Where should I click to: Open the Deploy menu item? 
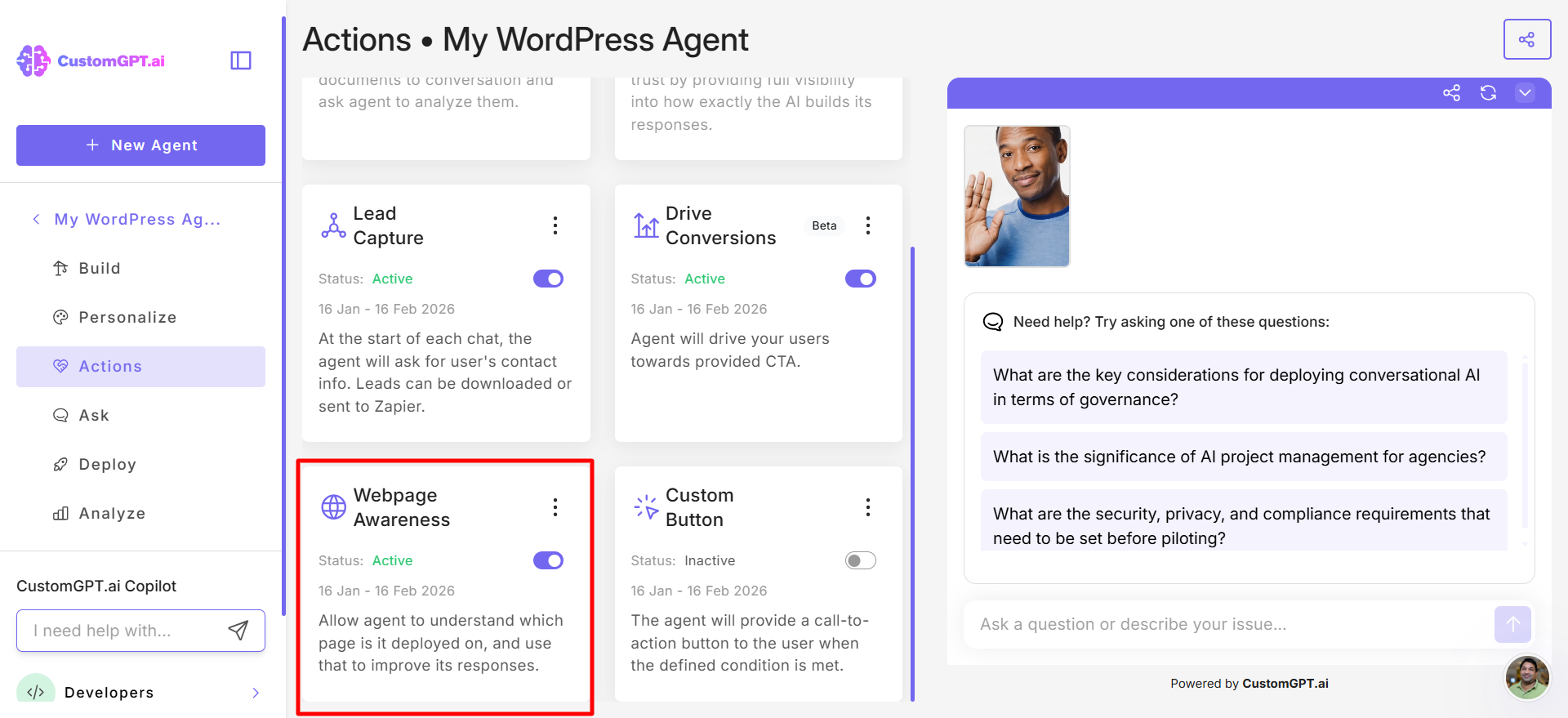pos(140,464)
